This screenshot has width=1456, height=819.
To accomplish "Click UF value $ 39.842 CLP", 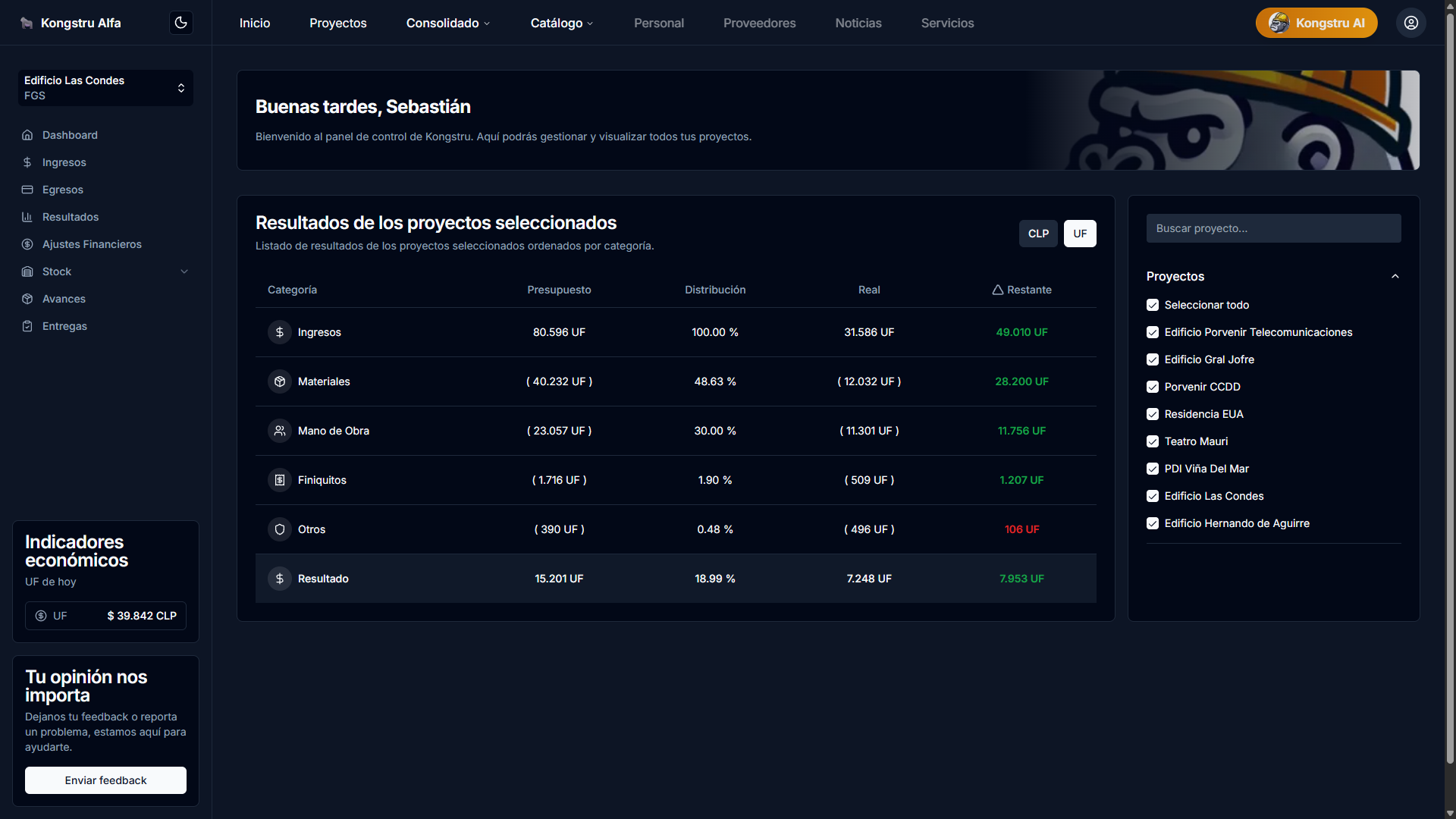I will (x=142, y=616).
